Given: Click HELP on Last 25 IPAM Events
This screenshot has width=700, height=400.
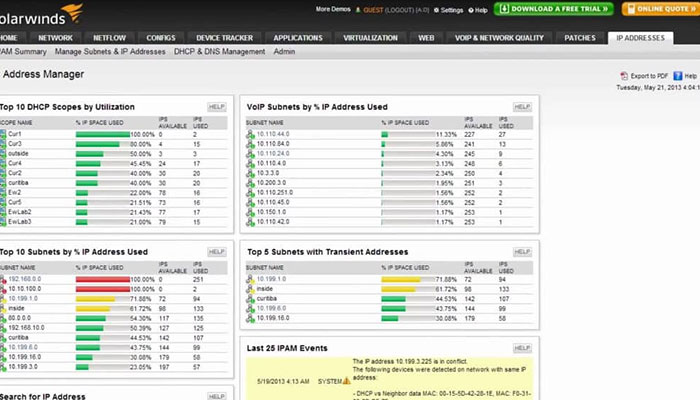Looking at the screenshot, I should [x=522, y=348].
